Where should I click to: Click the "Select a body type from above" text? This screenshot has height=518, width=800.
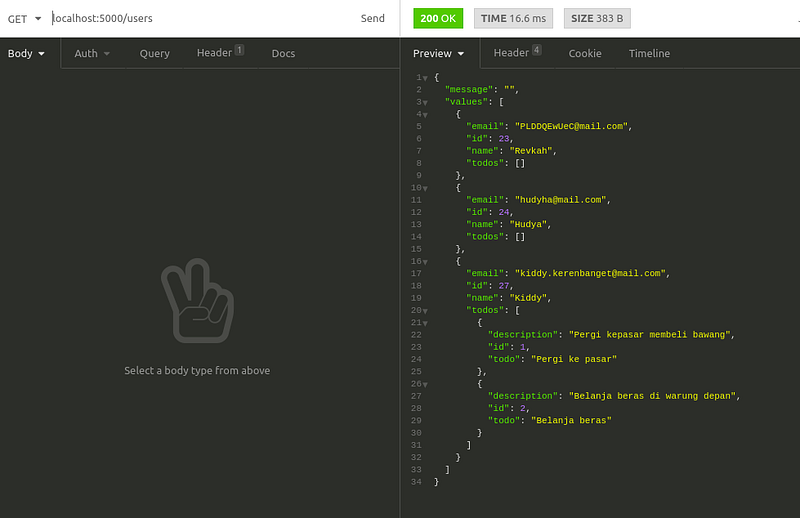click(197, 371)
